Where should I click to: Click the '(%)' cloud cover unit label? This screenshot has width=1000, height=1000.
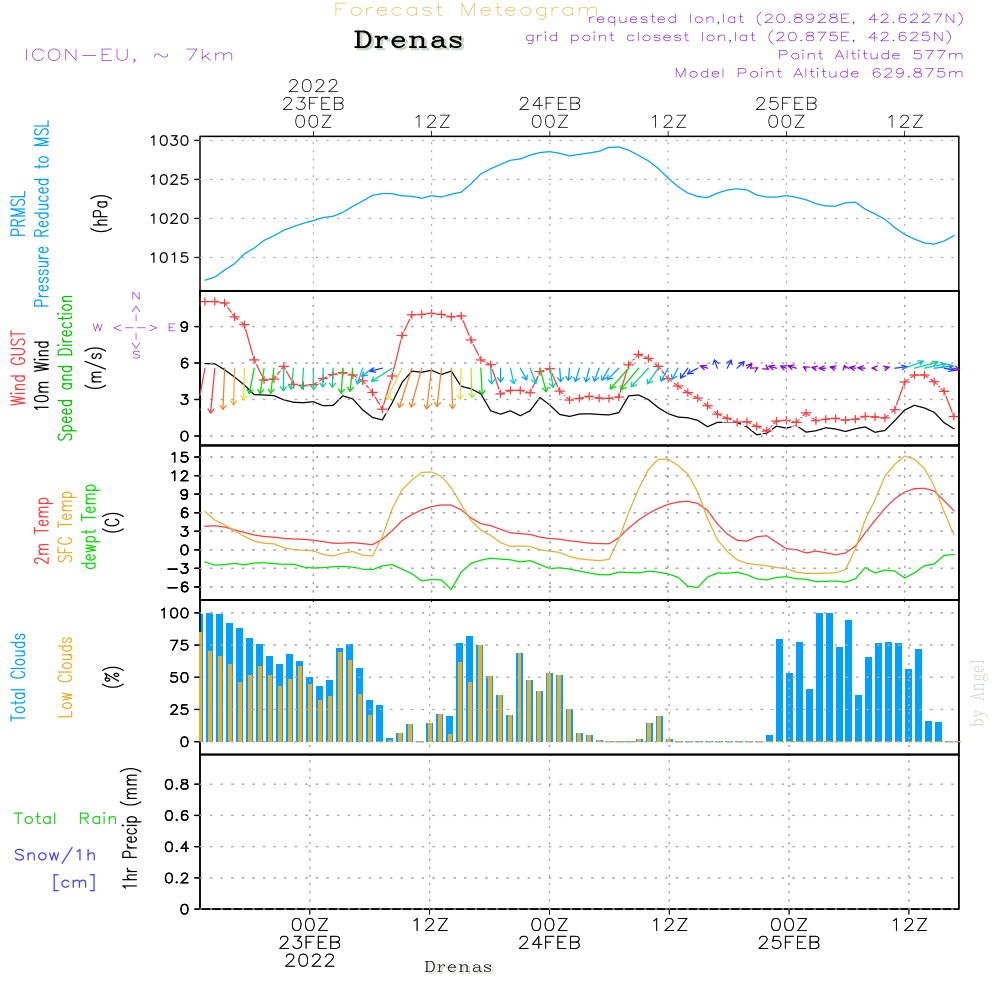click(x=113, y=677)
